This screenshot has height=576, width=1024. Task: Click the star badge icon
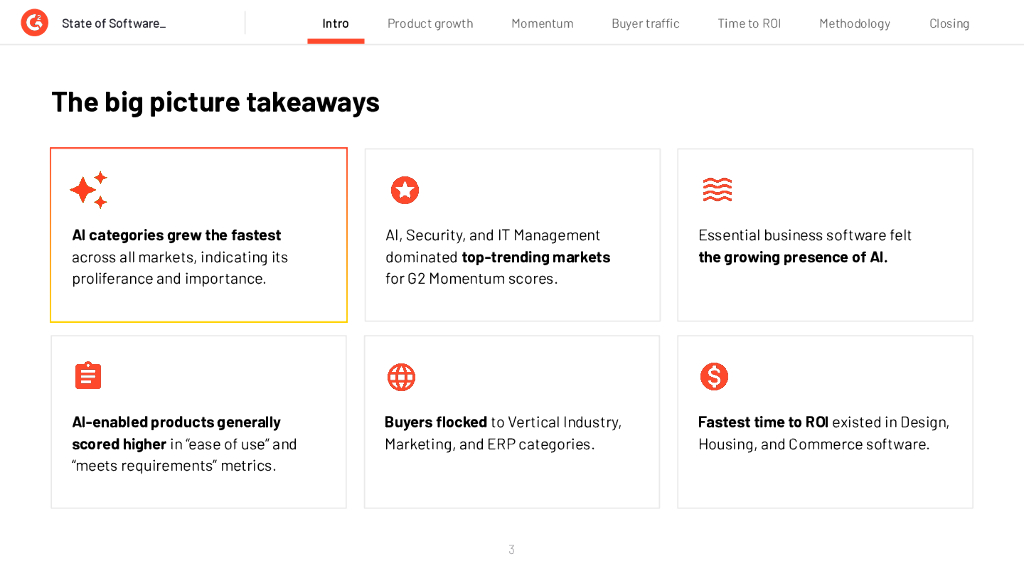(x=404, y=190)
